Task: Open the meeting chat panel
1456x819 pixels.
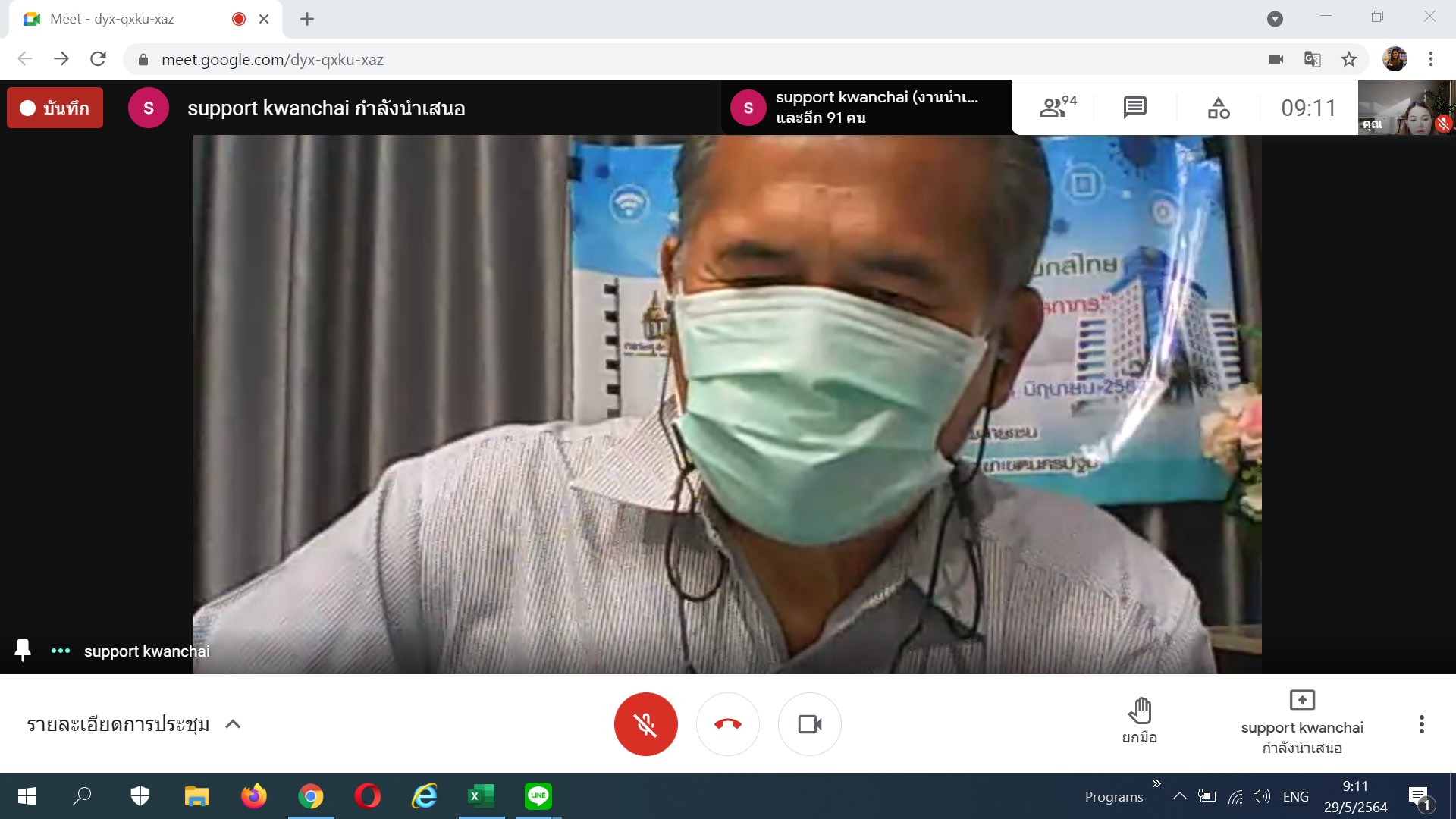Action: coord(1134,108)
